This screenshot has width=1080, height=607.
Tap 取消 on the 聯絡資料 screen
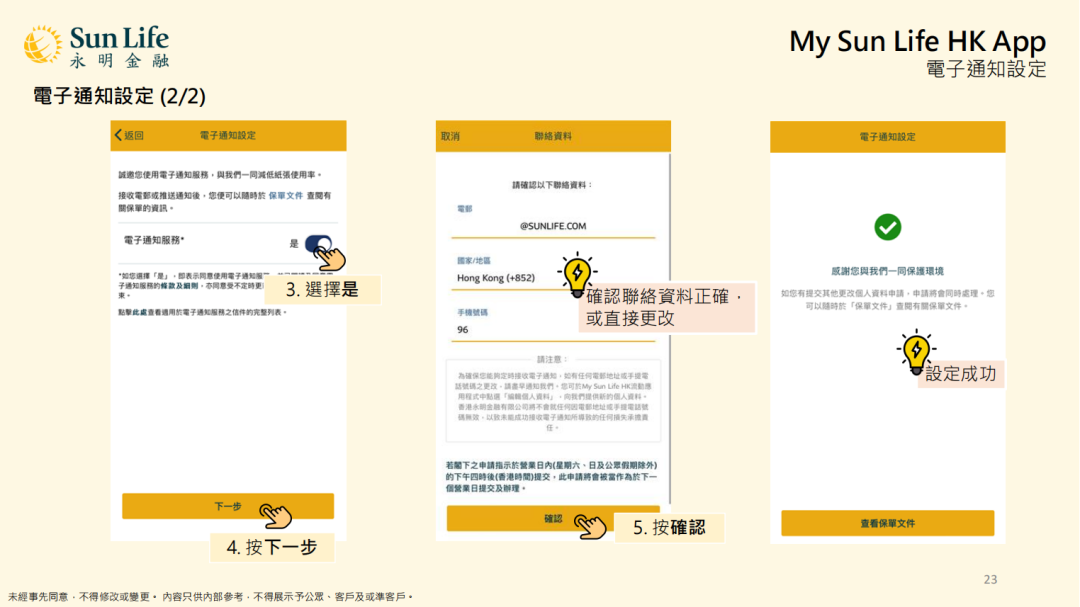(x=450, y=136)
